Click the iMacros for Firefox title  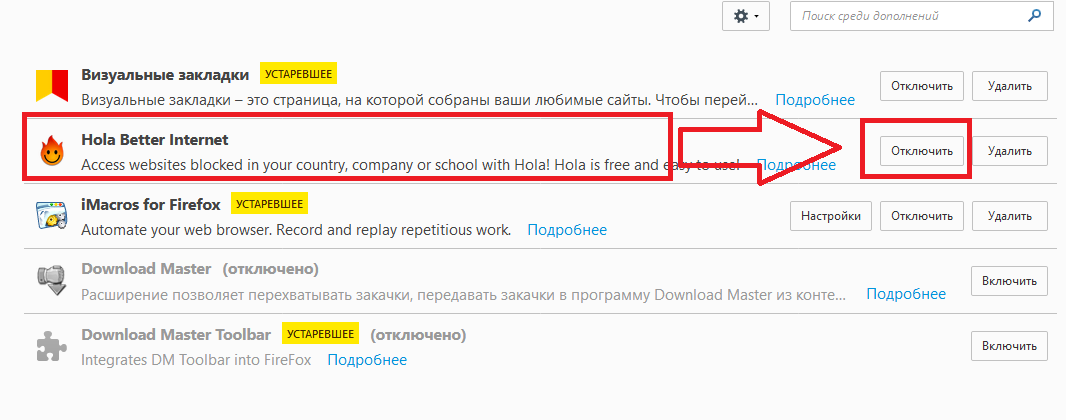151,203
